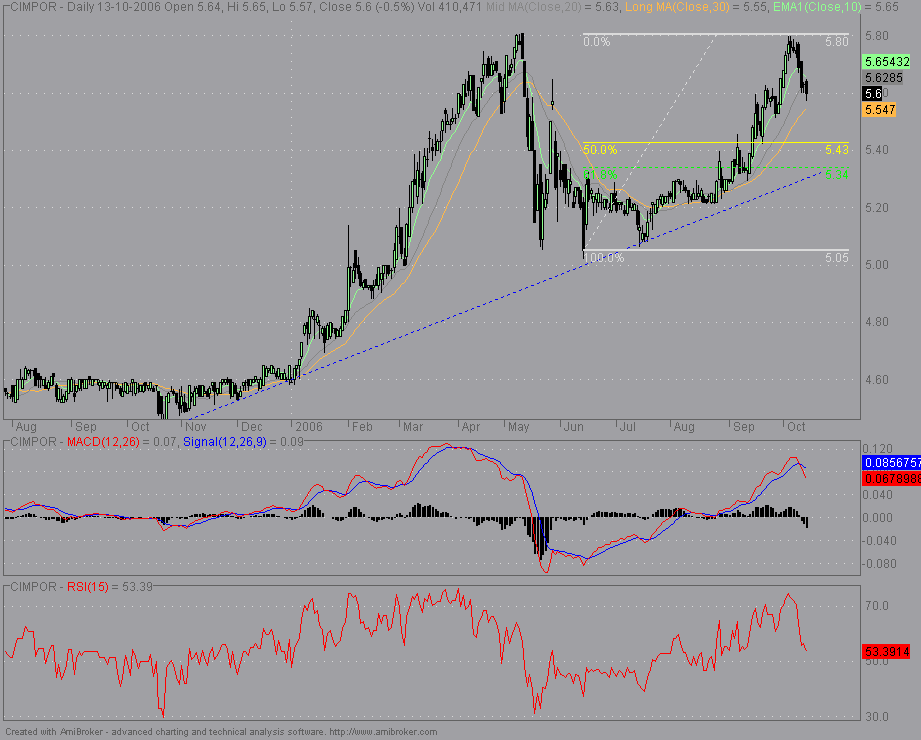The width and height of the screenshot is (921, 740).
Task: Click the green dashed 61.8% retracement line
Action: pos(715,167)
